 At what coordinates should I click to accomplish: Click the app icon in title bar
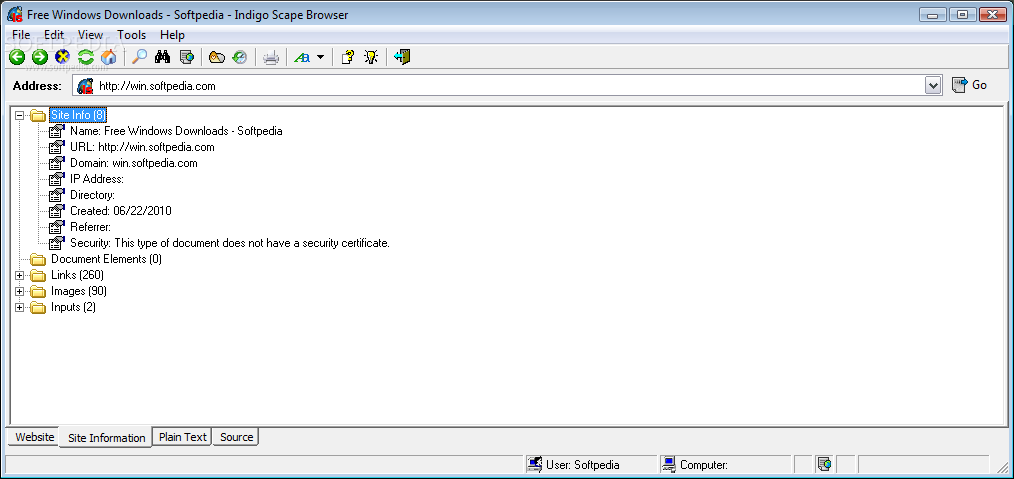14,14
